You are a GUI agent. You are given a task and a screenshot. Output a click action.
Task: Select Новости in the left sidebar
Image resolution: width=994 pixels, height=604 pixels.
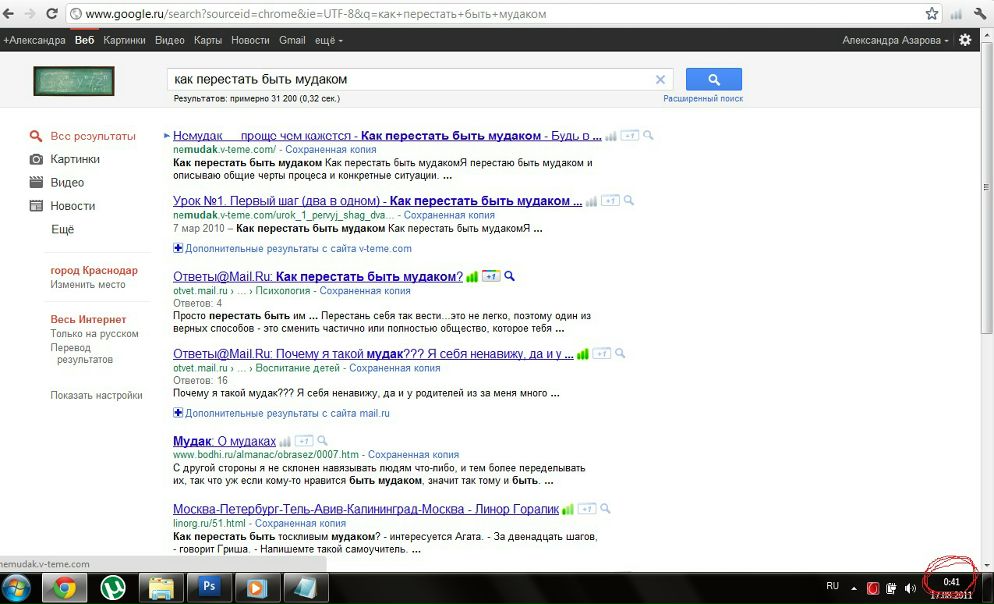[73, 206]
